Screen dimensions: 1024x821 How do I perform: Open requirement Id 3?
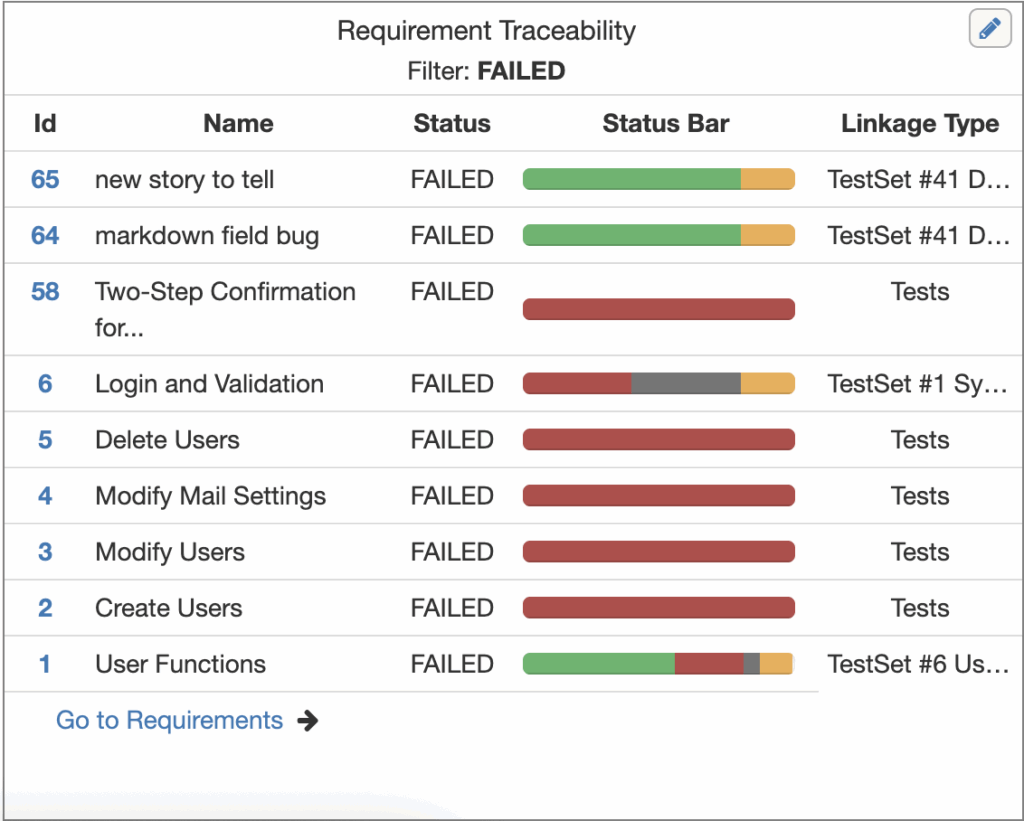click(45, 552)
